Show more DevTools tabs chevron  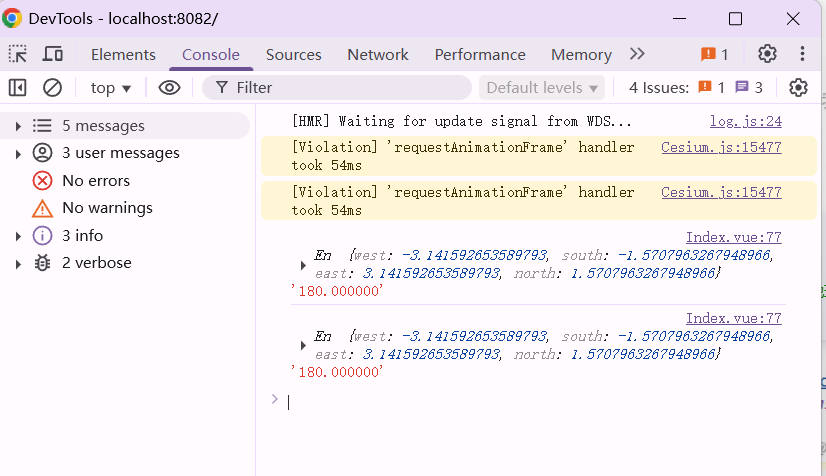637,54
